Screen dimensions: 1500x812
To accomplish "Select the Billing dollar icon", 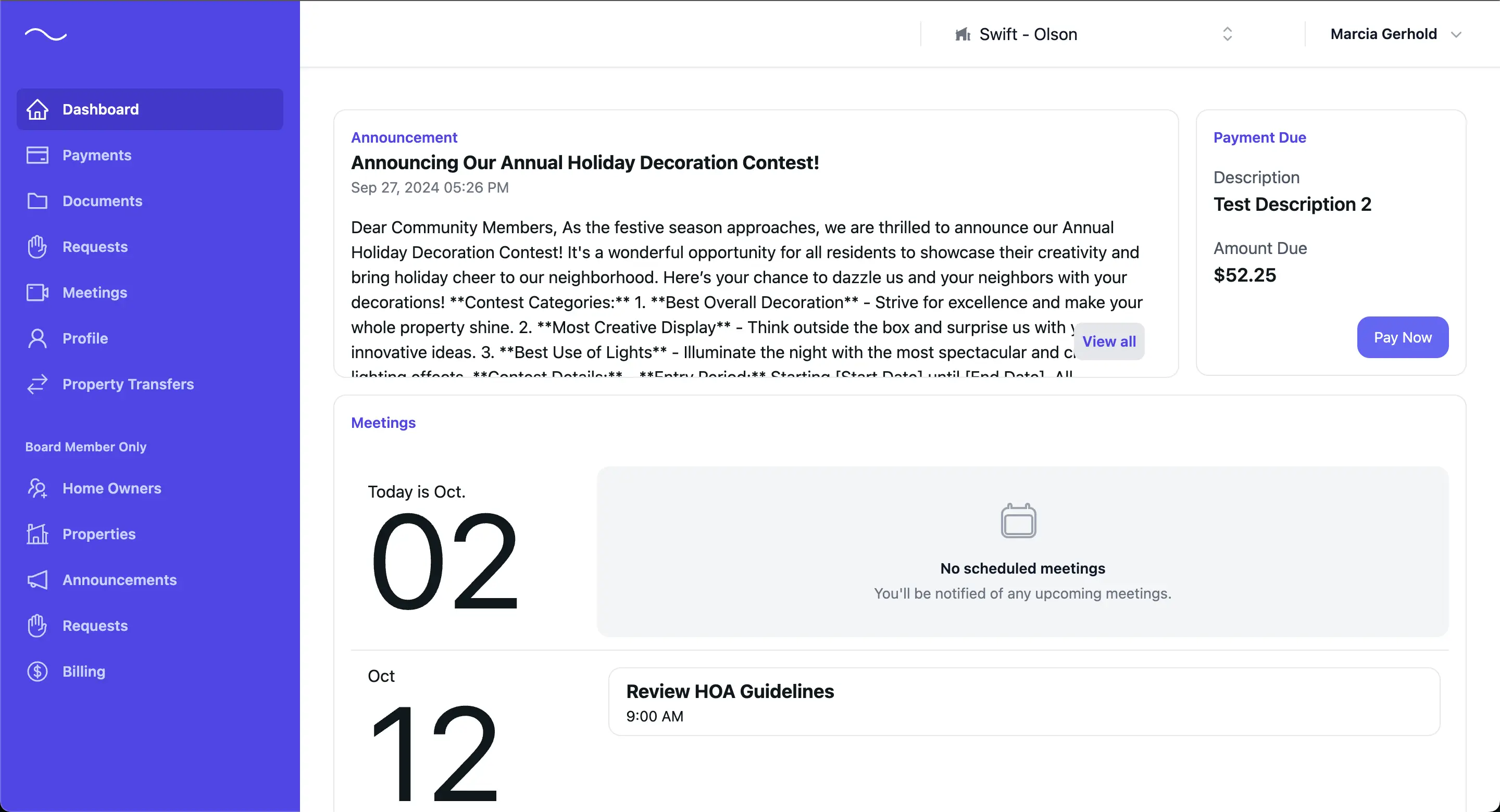I will point(36,671).
